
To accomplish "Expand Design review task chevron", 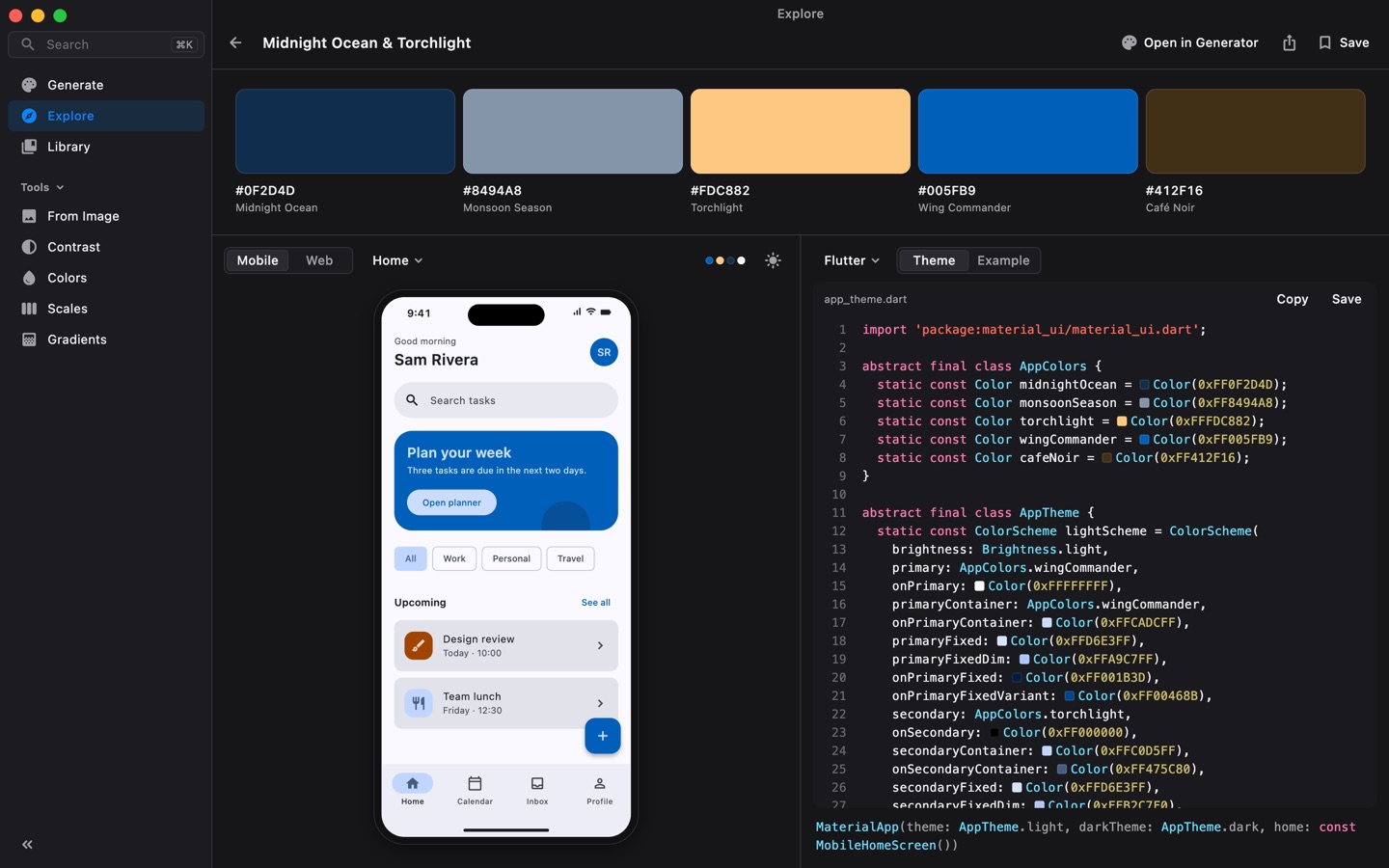I will 600,645.
